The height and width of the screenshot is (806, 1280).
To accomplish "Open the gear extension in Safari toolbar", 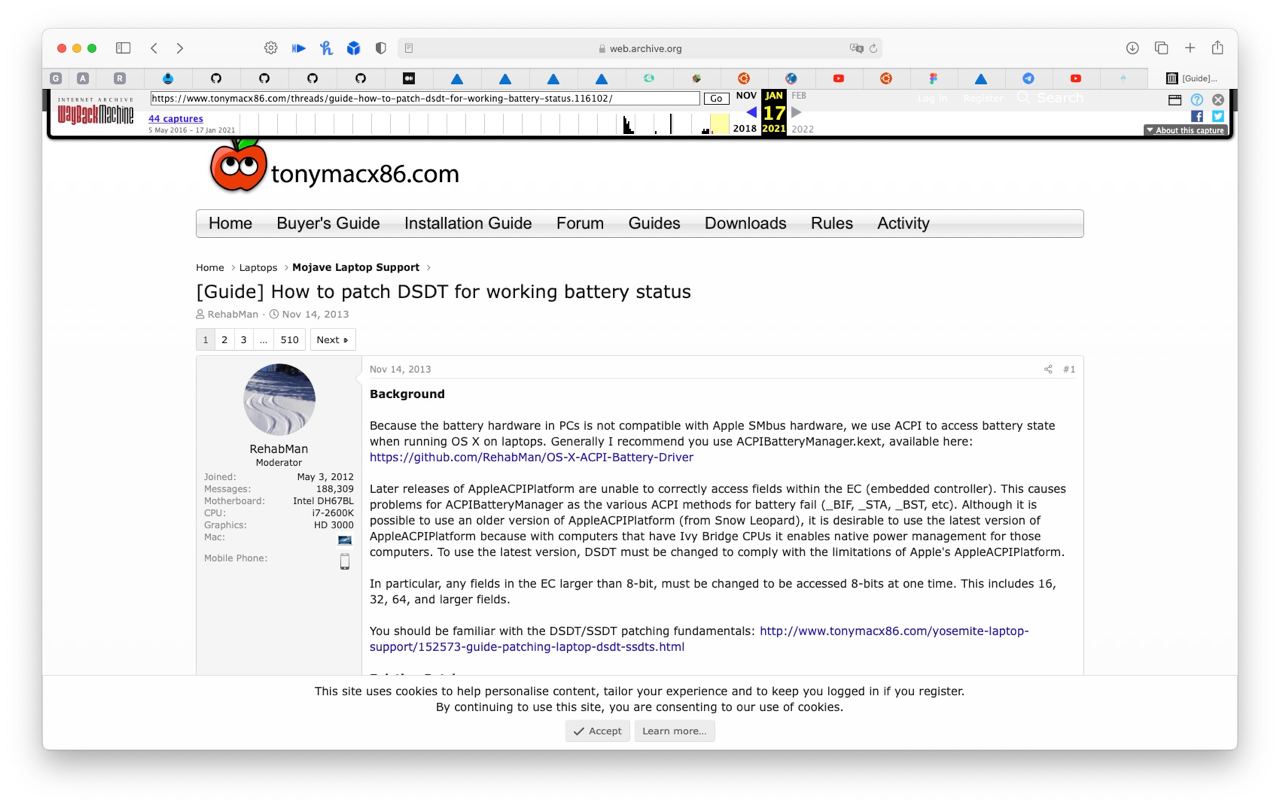I will coord(271,48).
